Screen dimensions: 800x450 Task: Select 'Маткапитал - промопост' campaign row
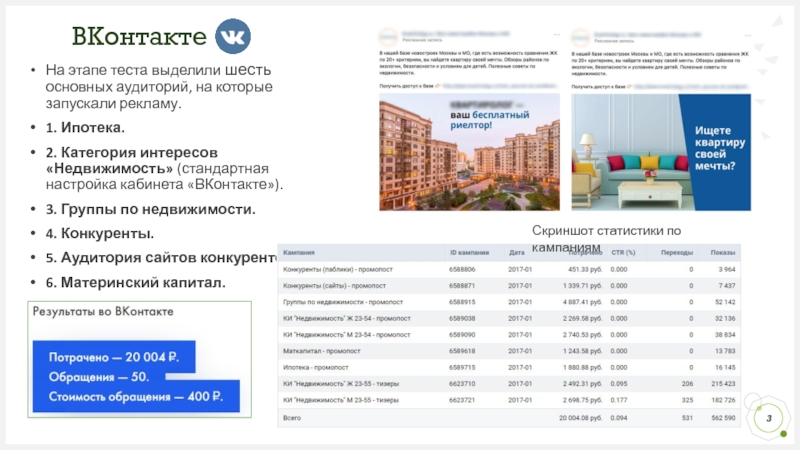click(509, 351)
